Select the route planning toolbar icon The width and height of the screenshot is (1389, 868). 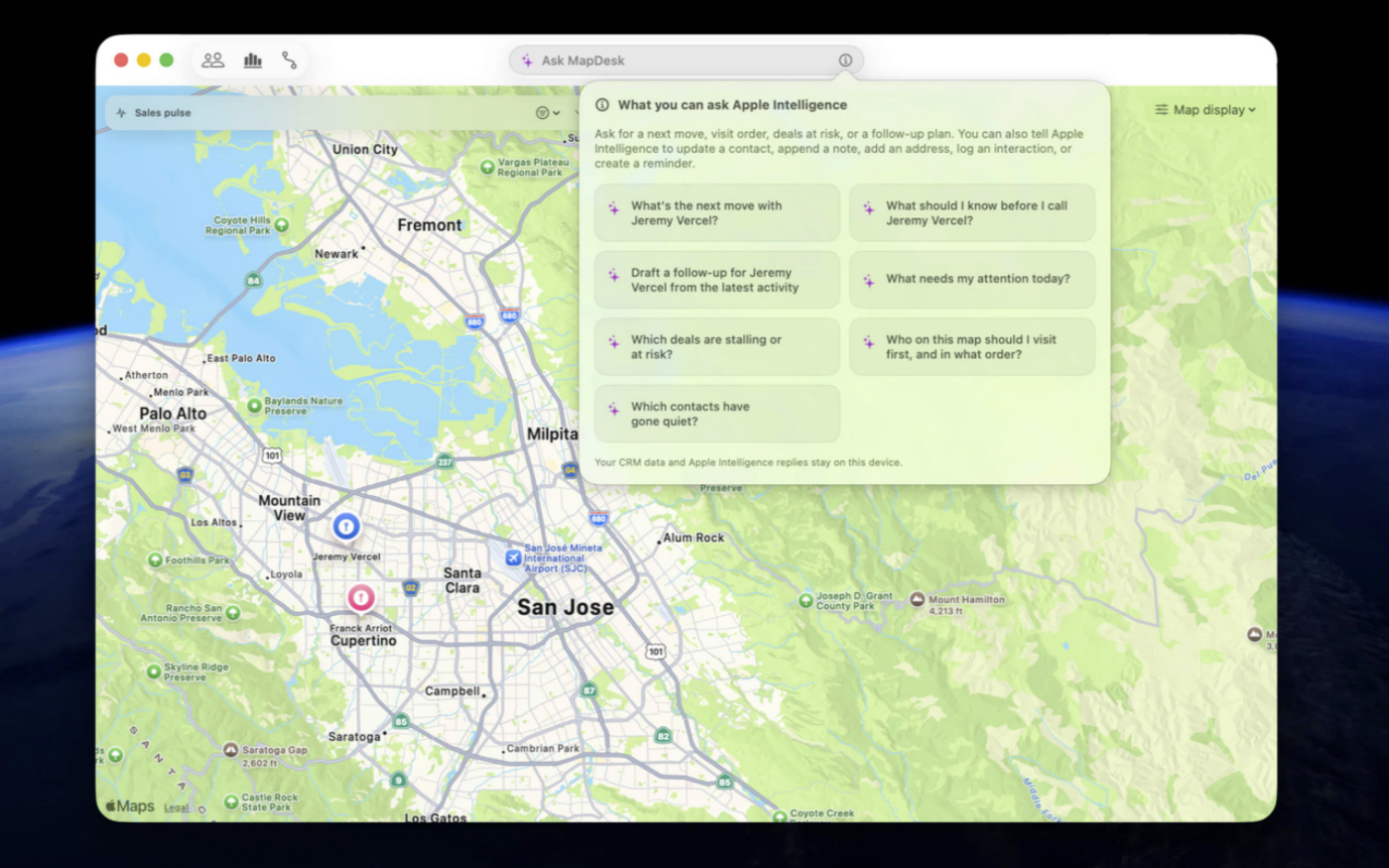click(289, 61)
